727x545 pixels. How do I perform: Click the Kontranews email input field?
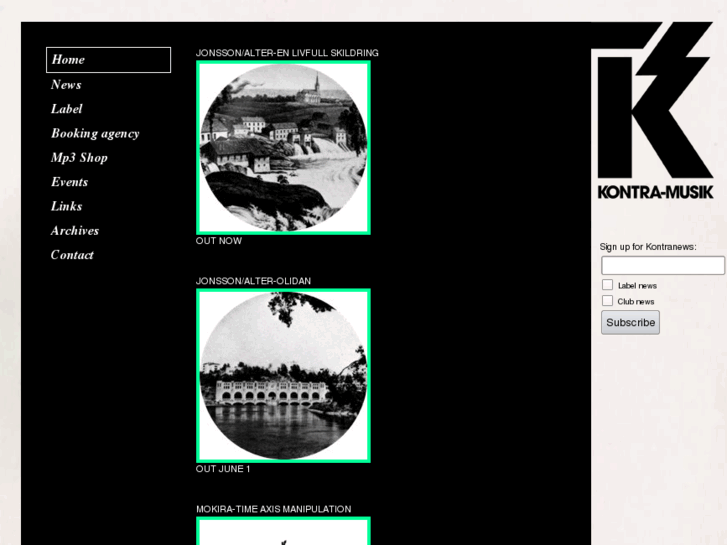pyautogui.click(x=663, y=265)
